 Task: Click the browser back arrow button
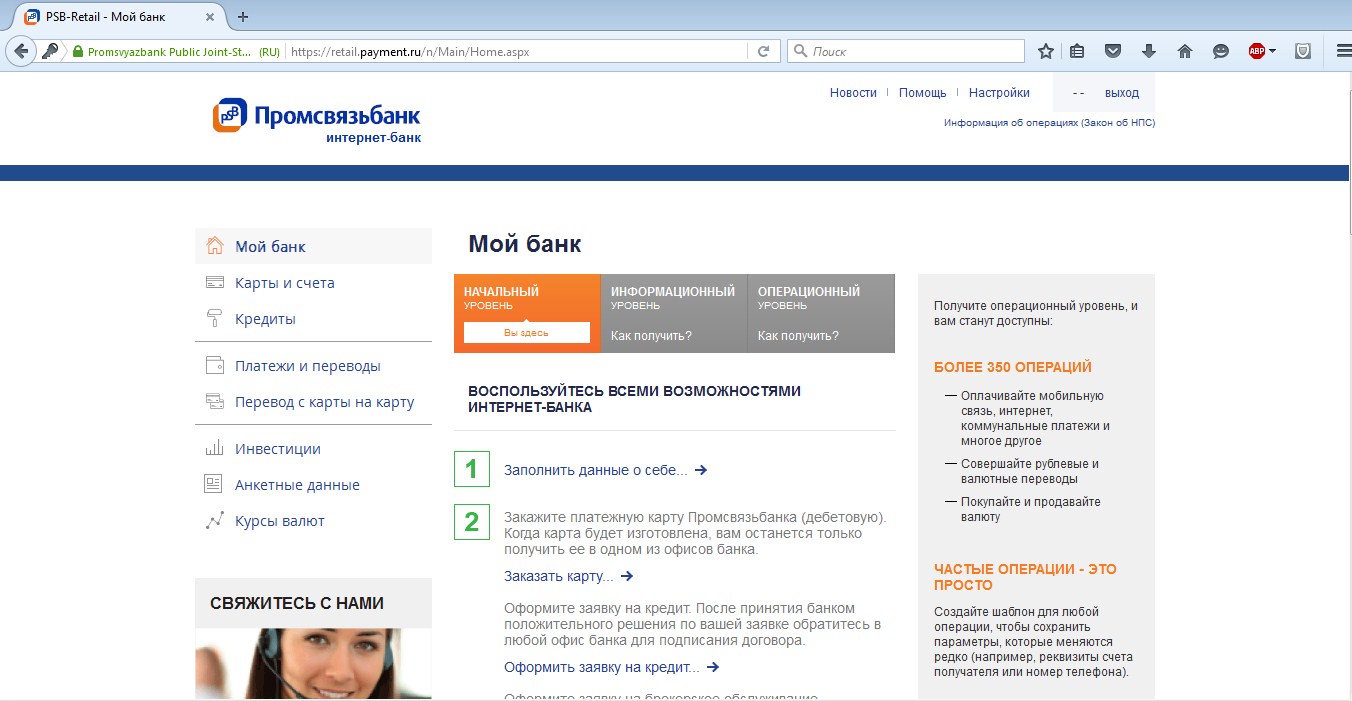(20, 51)
